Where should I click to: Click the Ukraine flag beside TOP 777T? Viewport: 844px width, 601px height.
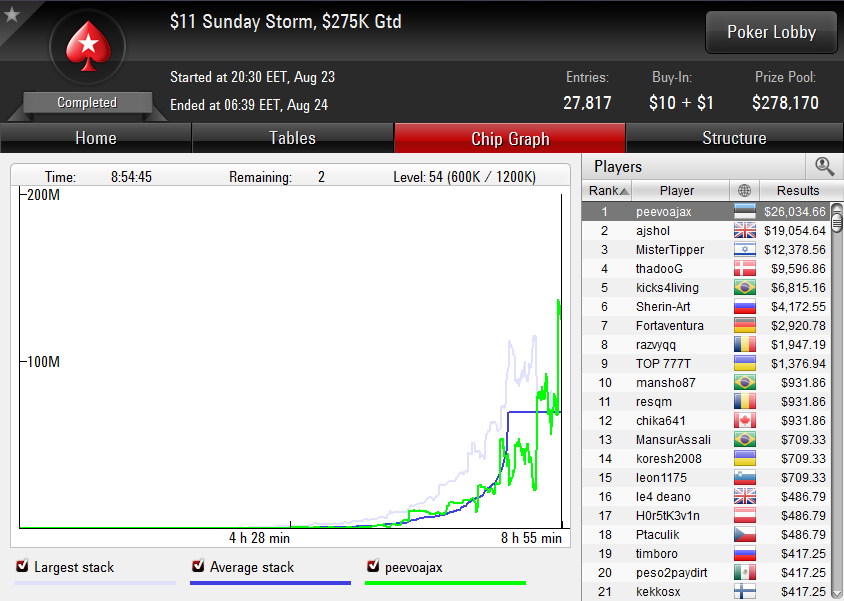pos(745,363)
